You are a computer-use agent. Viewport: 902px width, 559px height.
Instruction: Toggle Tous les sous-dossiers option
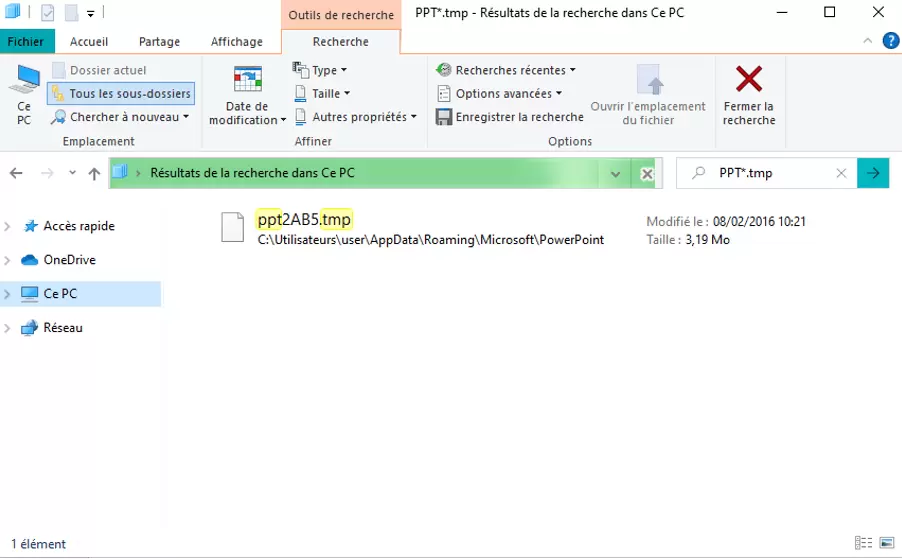pyautogui.click(x=120, y=94)
